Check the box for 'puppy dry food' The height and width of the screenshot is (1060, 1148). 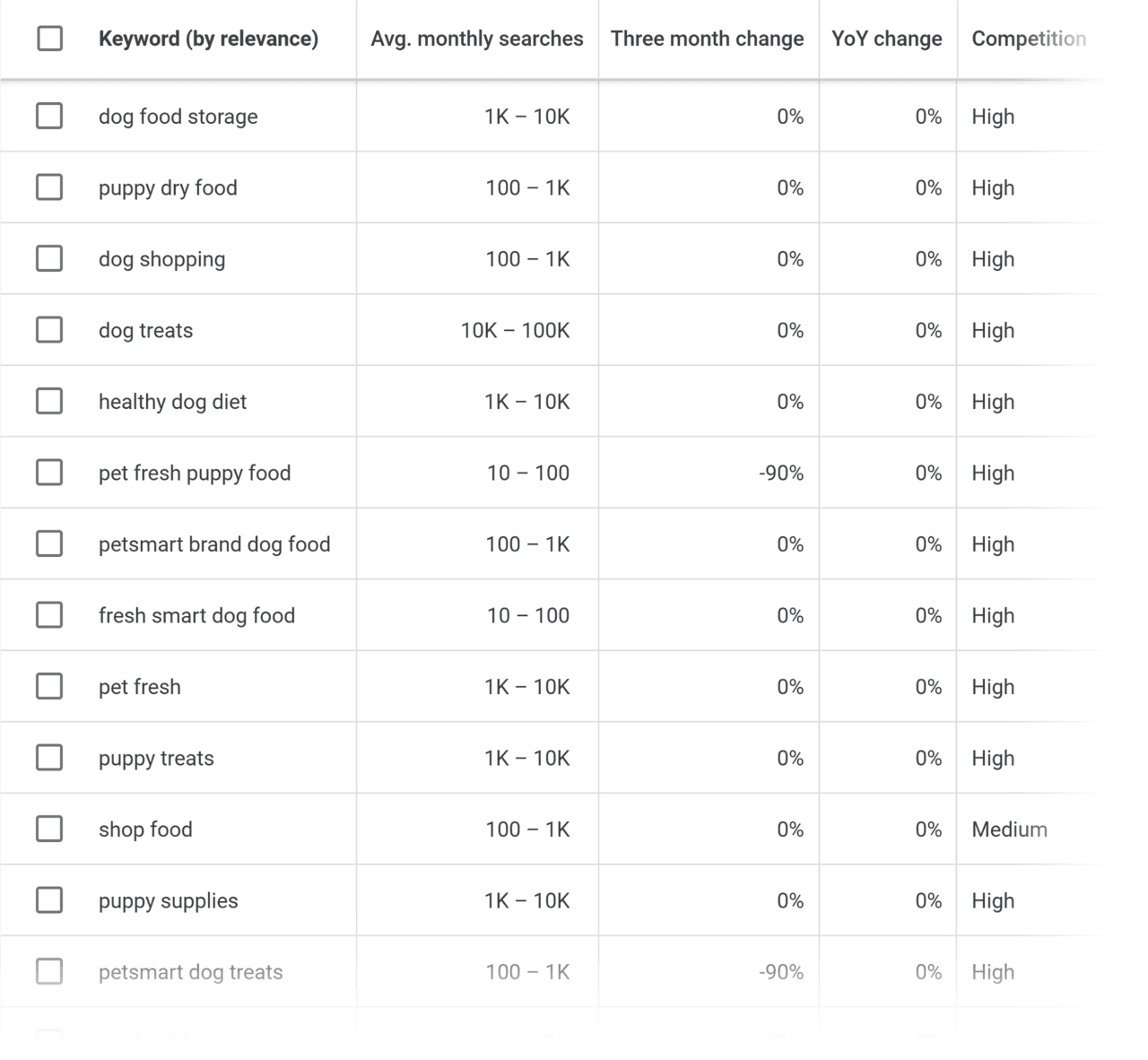49,187
